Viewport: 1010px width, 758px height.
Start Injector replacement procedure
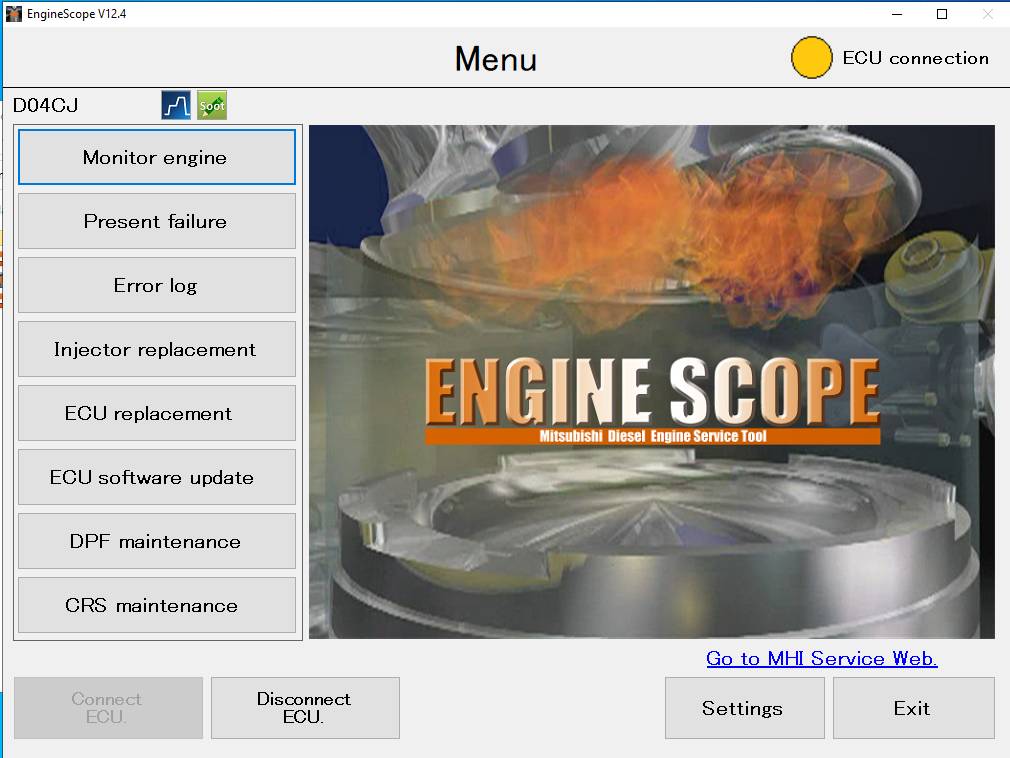click(x=156, y=349)
